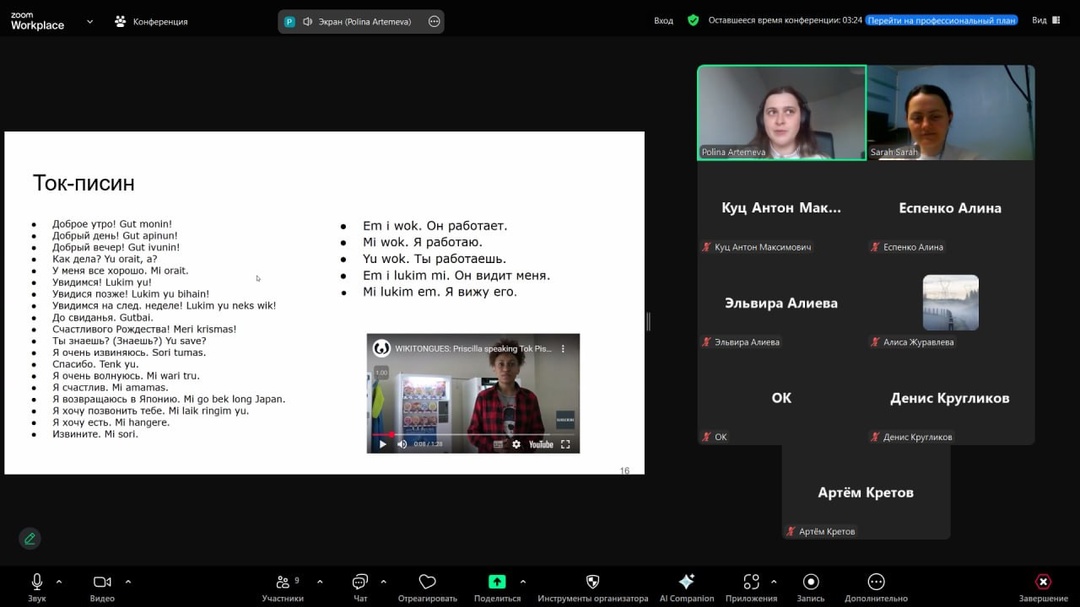Open the Вид view menu
Image resolution: width=1080 pixels, height=607 pixels.
[x=1045, y=20]
